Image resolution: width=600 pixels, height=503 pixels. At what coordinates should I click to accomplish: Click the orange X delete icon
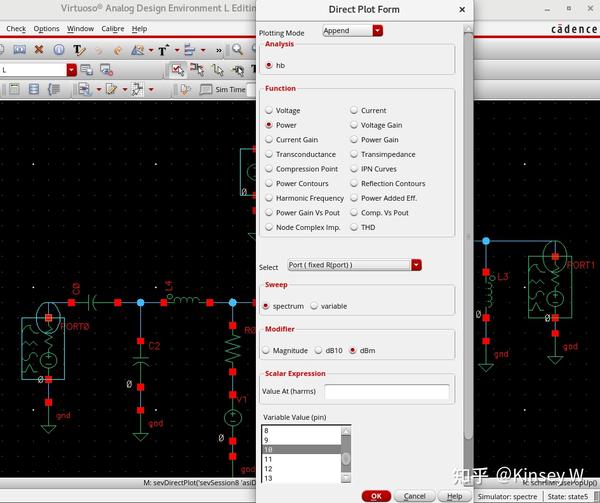click(39, 49)
